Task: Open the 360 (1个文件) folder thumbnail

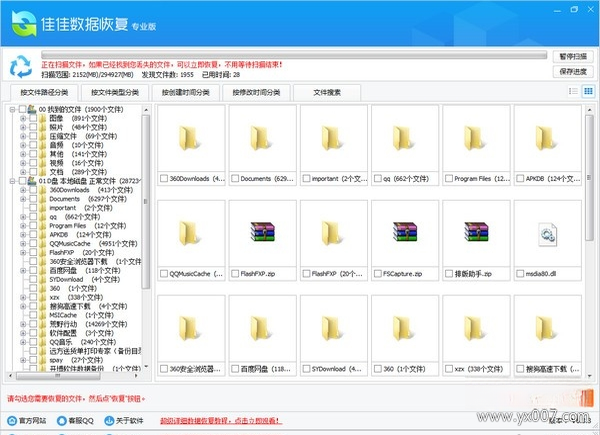Action: tap(404, 328)
